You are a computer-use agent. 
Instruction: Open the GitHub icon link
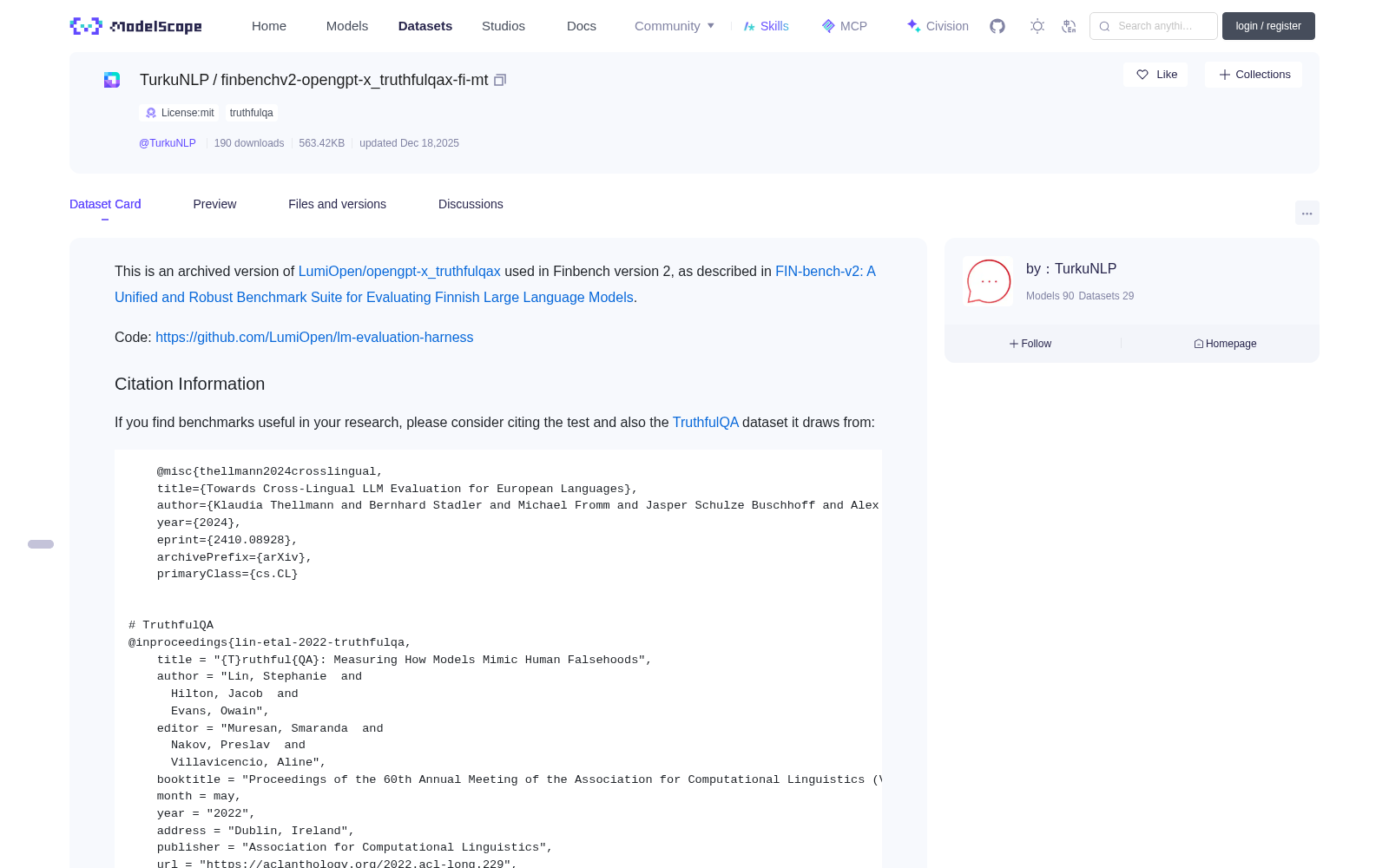(x=997, y=26)
